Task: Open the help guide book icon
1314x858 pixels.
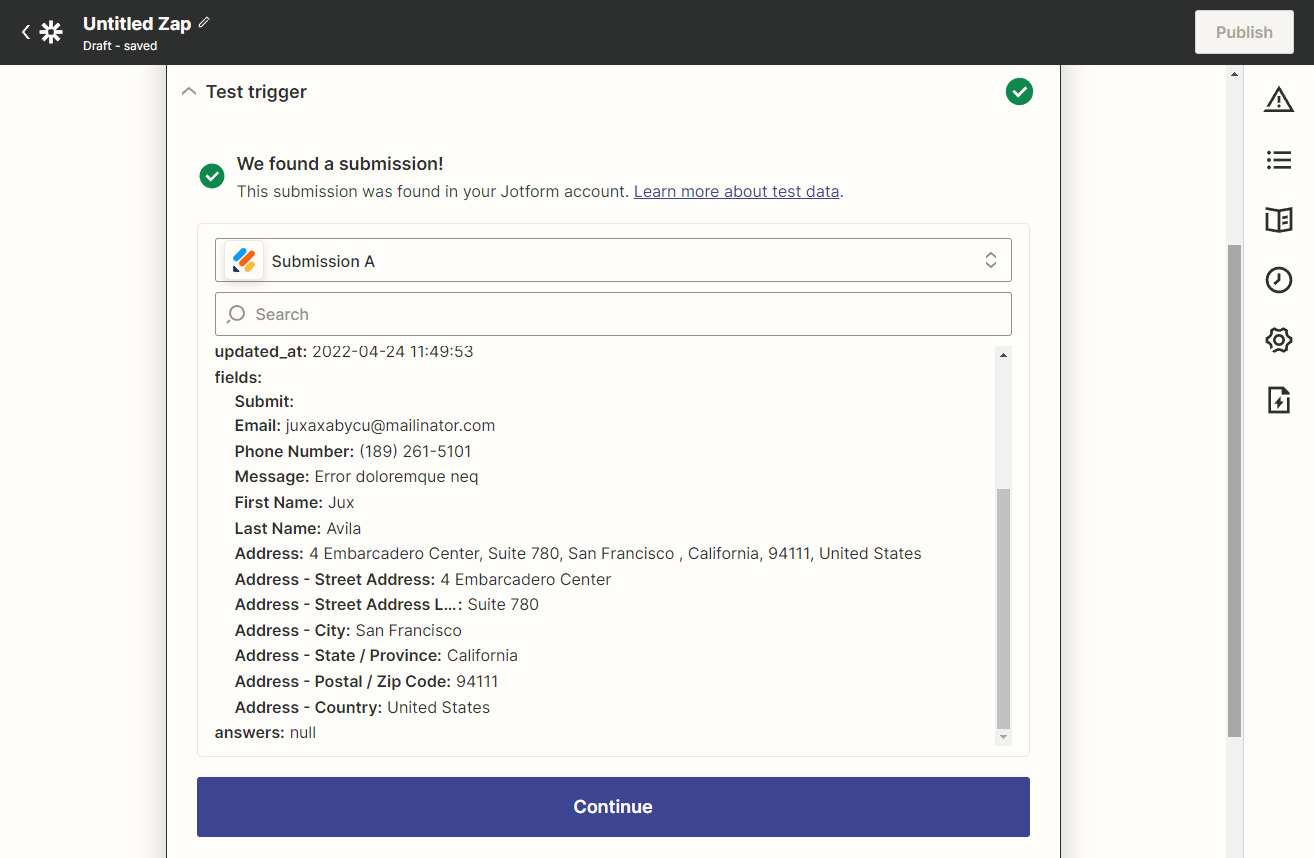Action: pyautogui.click(x=1278, y=220)
